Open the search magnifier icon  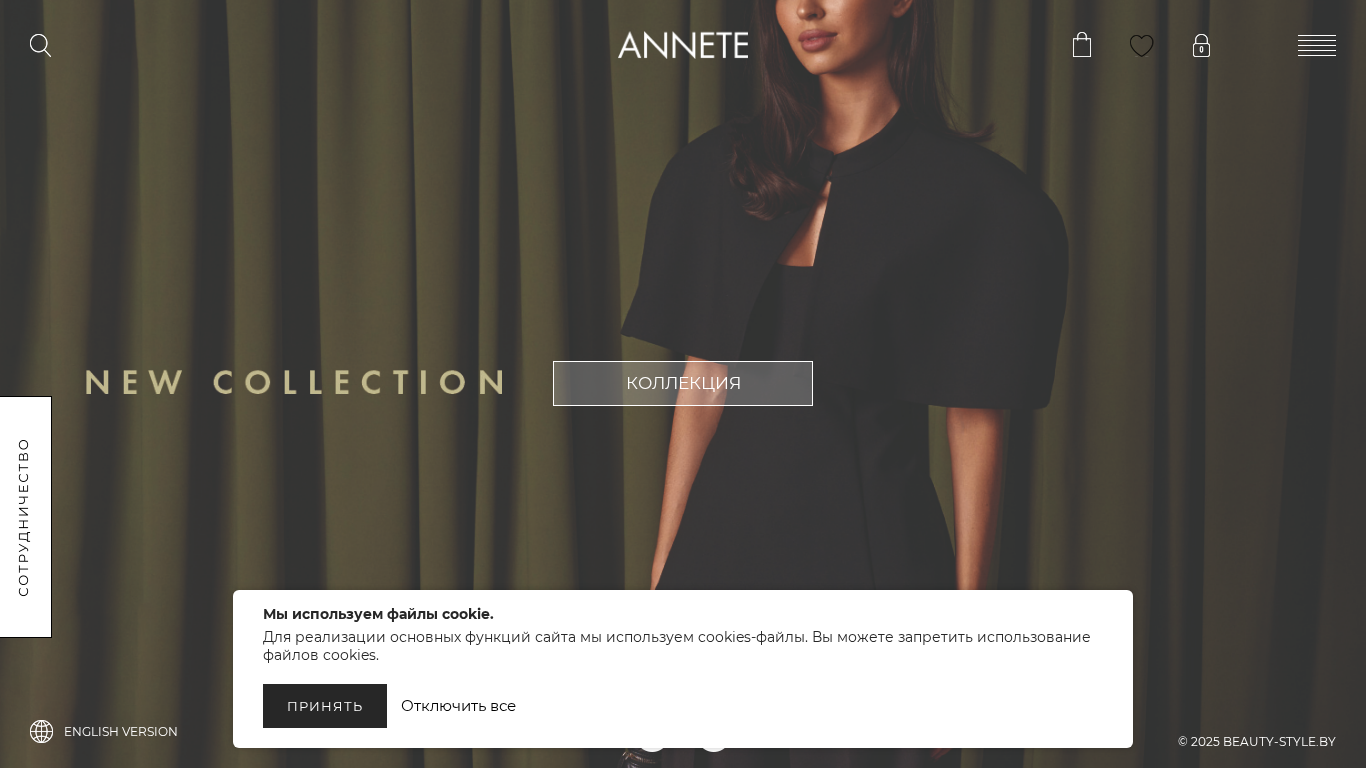pyautogui.click(x=40, y=45)
